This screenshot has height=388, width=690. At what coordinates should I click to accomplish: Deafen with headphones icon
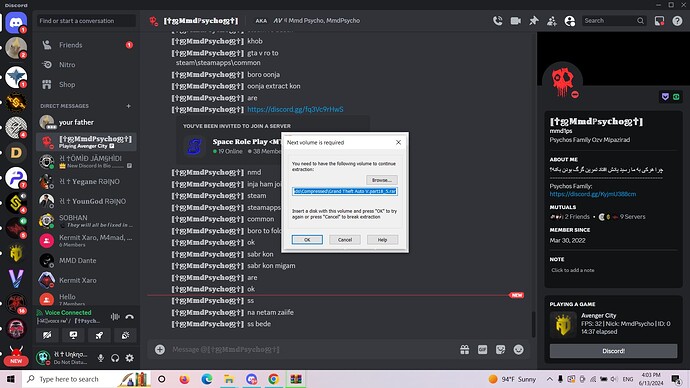115,358
